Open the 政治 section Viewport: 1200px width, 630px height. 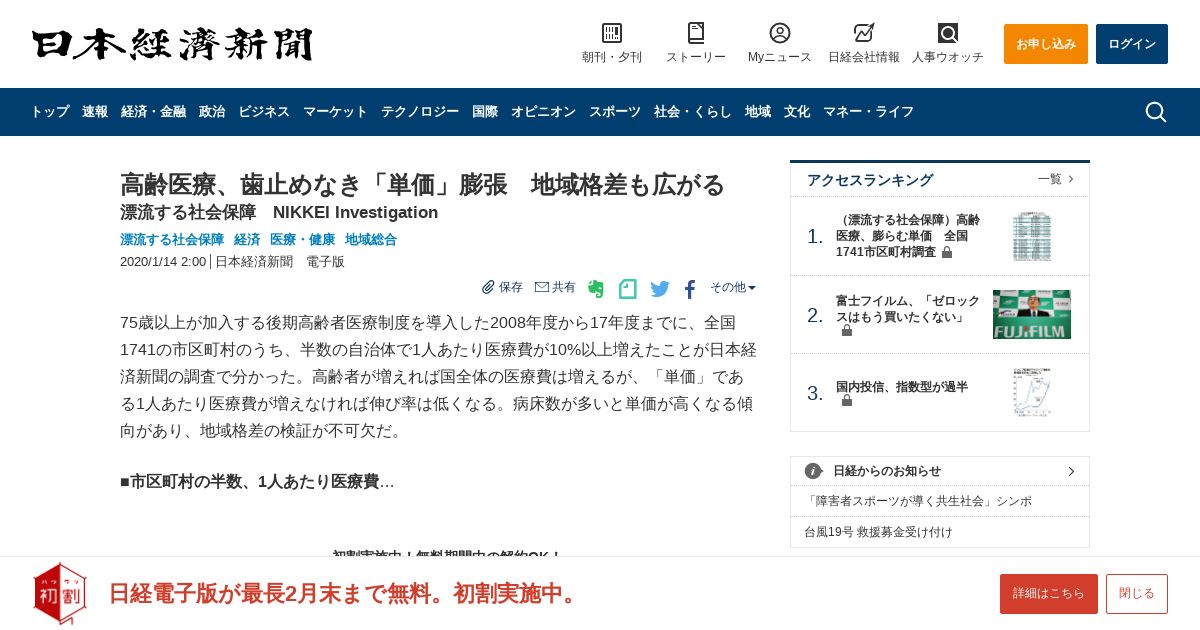click(212, 112)
